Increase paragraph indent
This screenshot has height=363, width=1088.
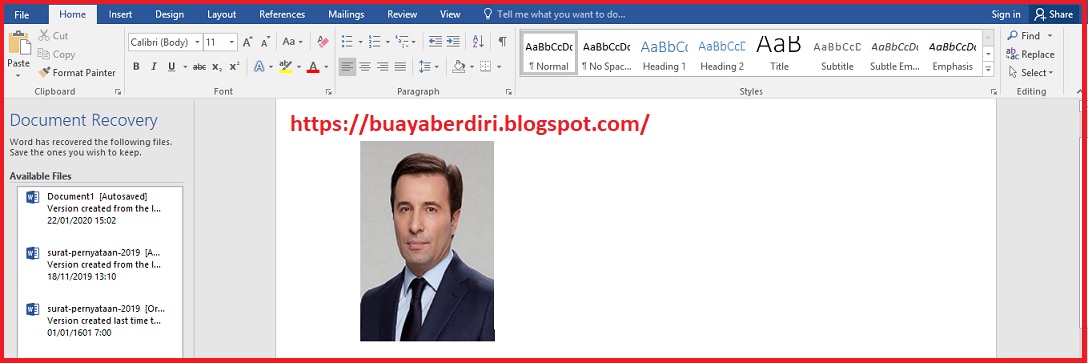pos(452,42)
